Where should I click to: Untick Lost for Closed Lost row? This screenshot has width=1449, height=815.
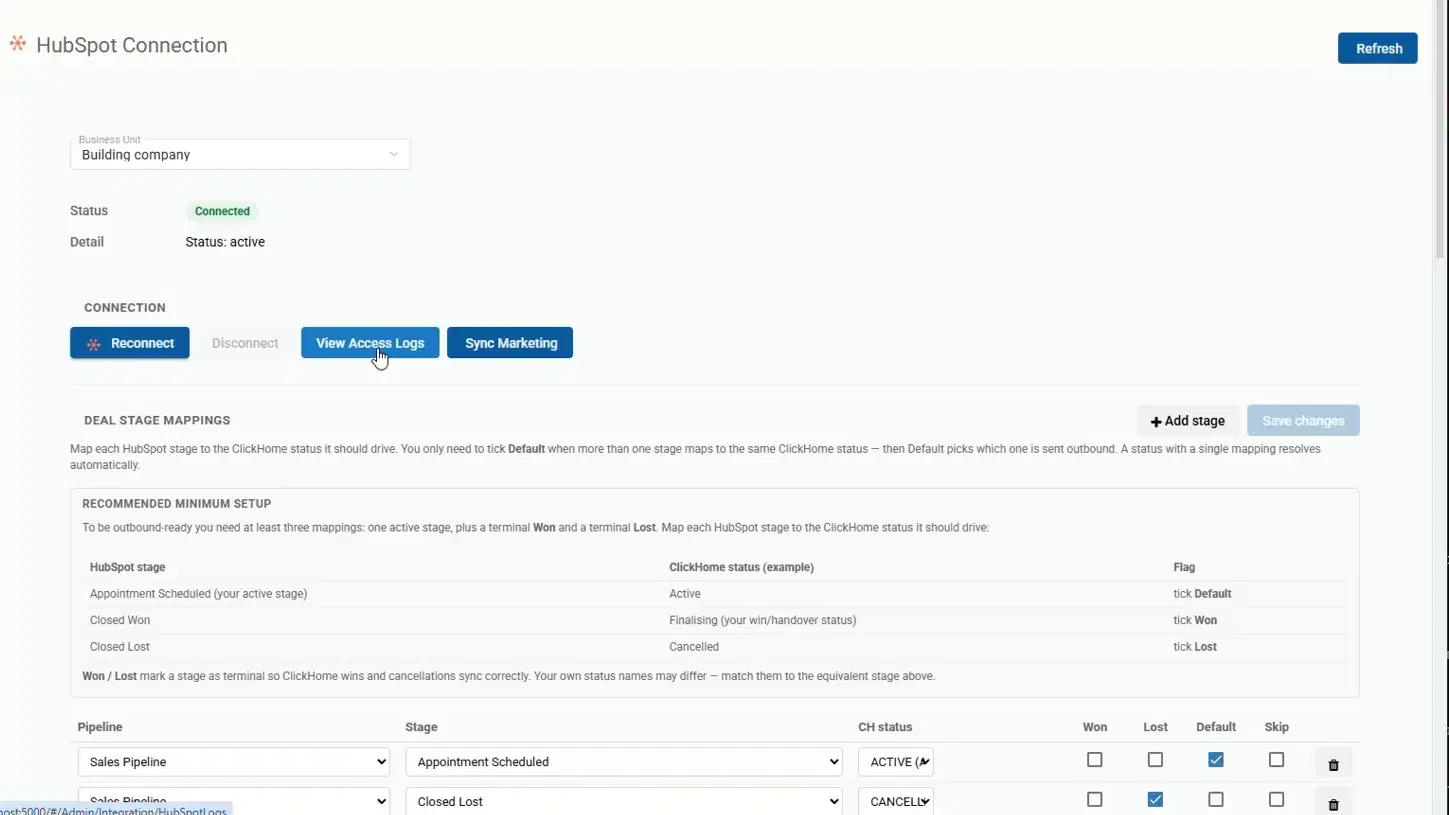click(1155, 800)
